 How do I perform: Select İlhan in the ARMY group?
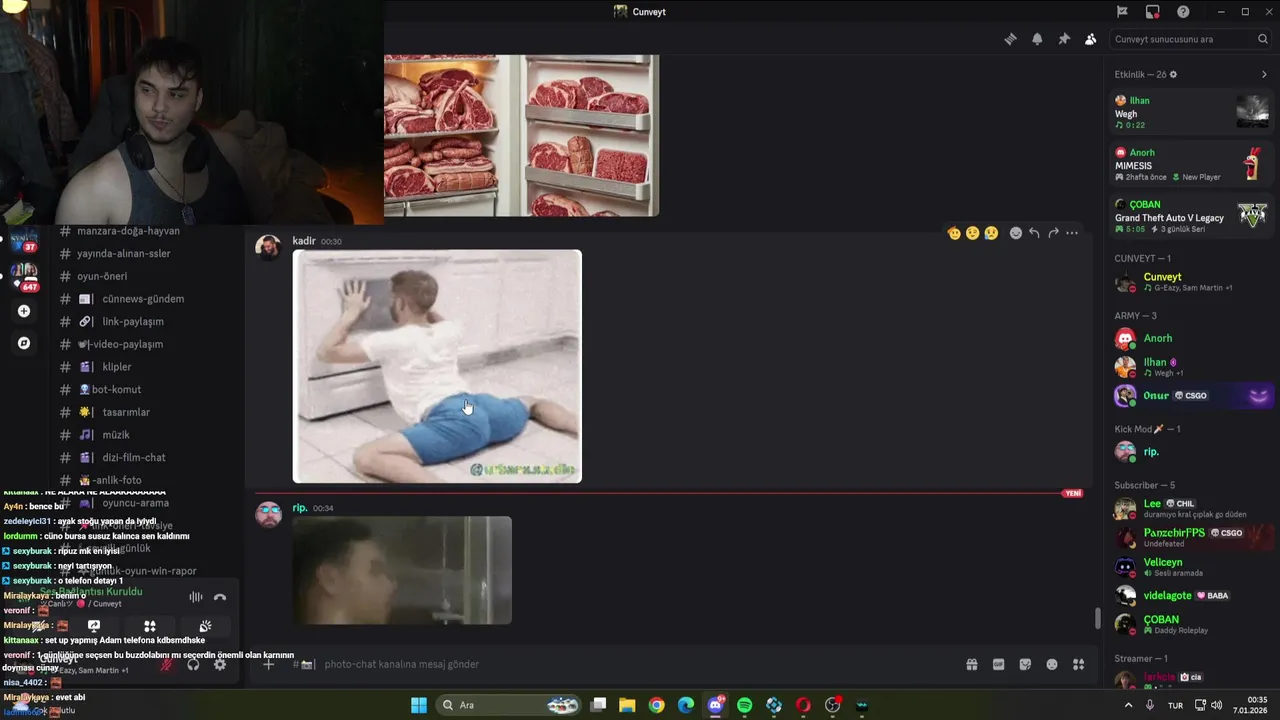pos(1191,367)
